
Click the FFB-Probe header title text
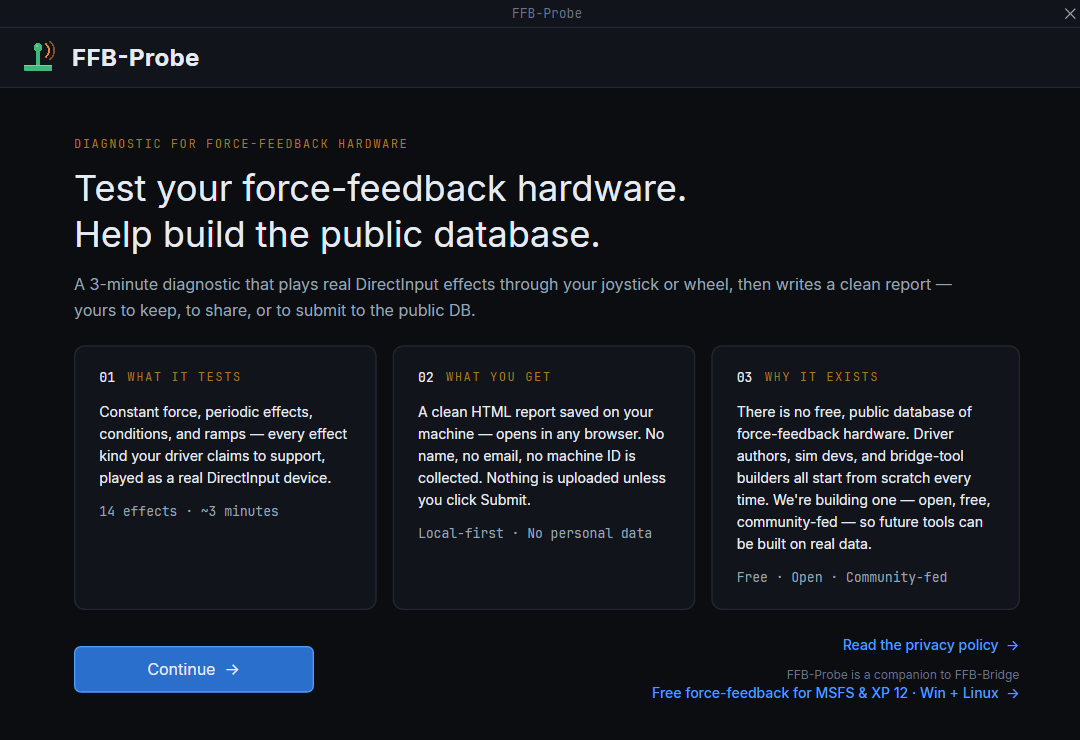(136, 58)
